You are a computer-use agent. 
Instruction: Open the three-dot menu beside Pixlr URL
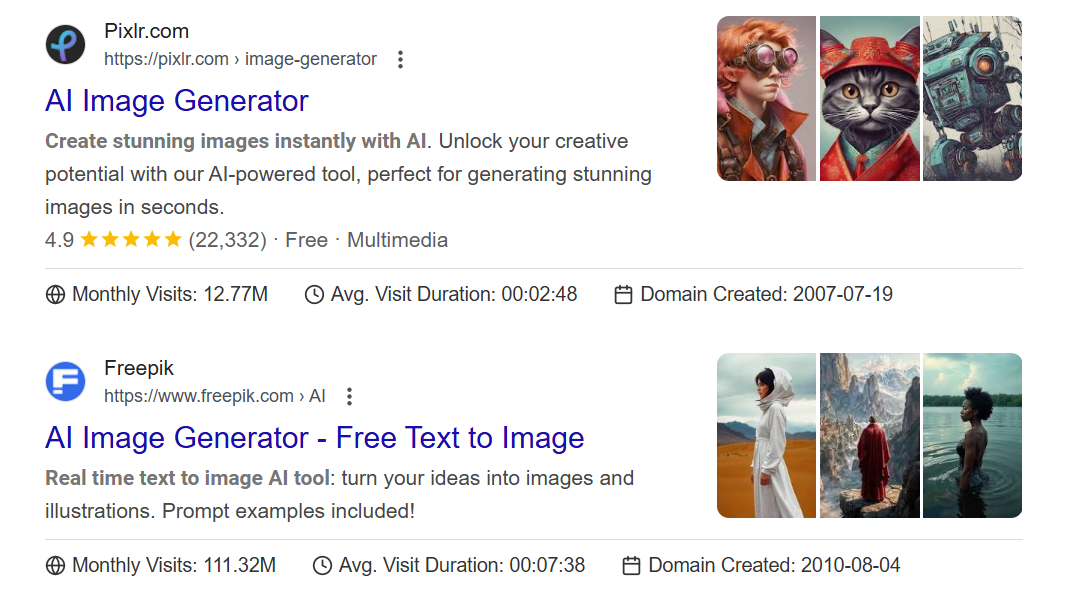click(401, 60)
